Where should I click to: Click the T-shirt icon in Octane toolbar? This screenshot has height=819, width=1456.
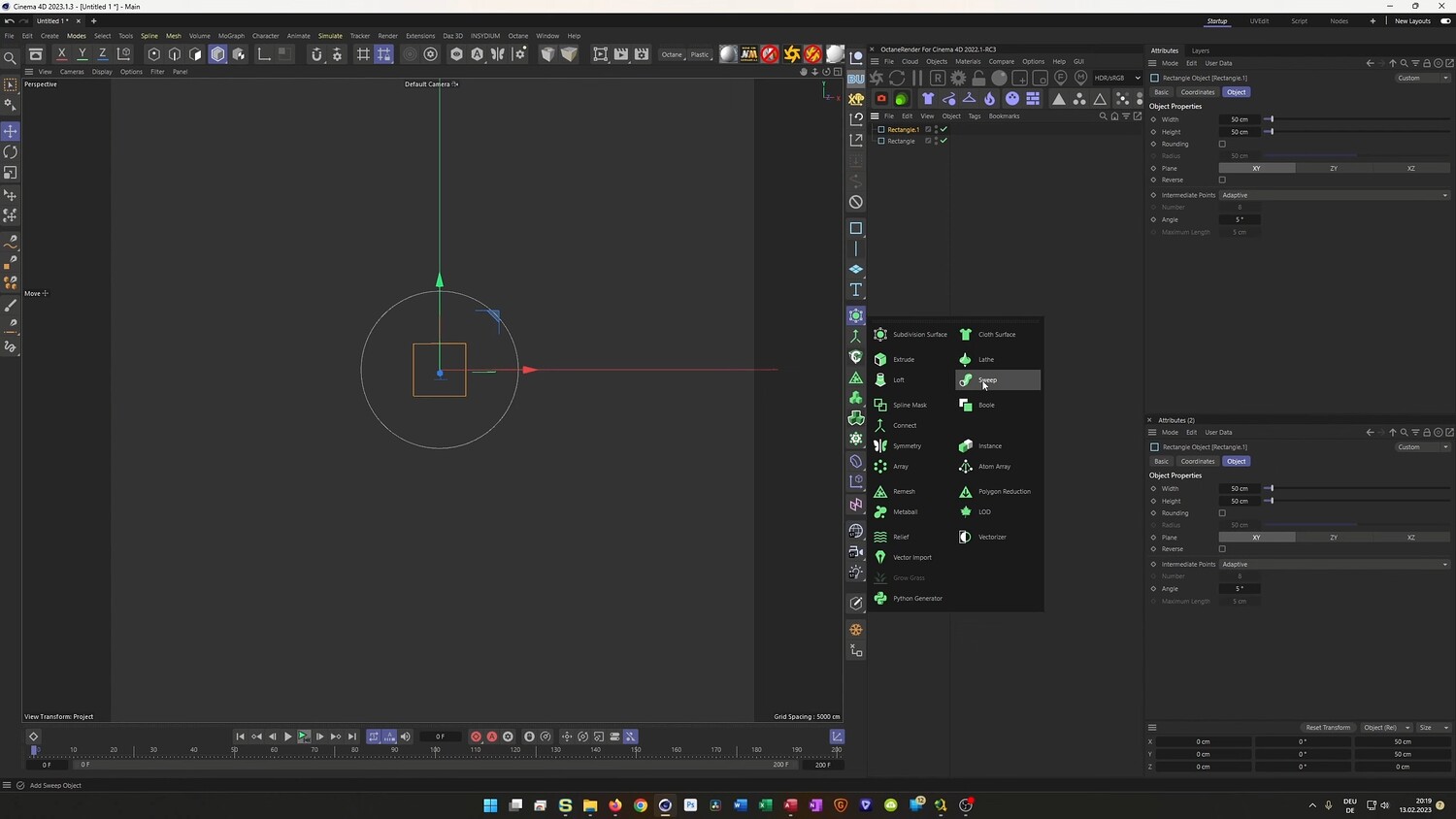[928, 99]
